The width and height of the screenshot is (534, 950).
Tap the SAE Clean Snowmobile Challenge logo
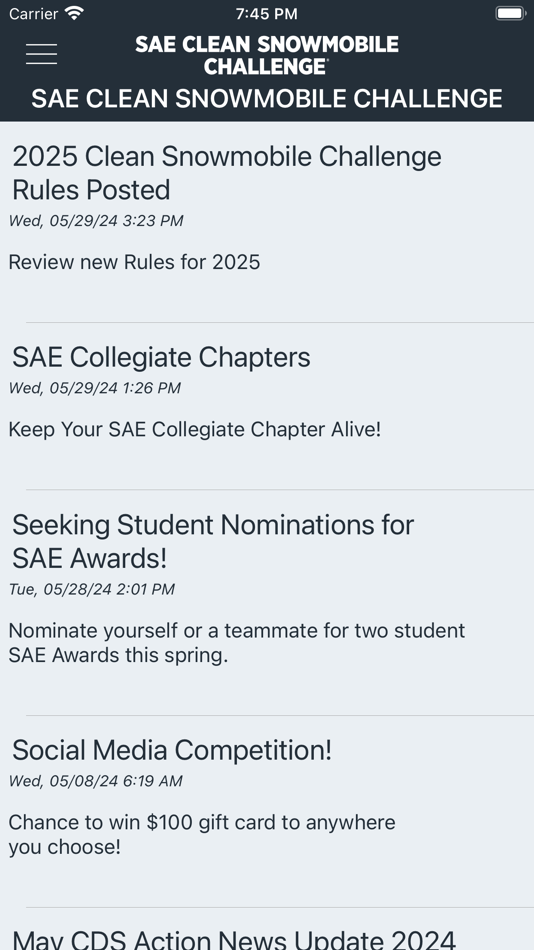tap(267, 55)
